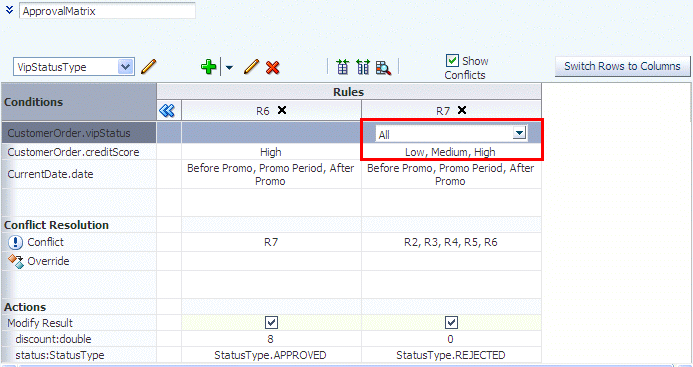Click the double left arrow icon

click(167, 111)
